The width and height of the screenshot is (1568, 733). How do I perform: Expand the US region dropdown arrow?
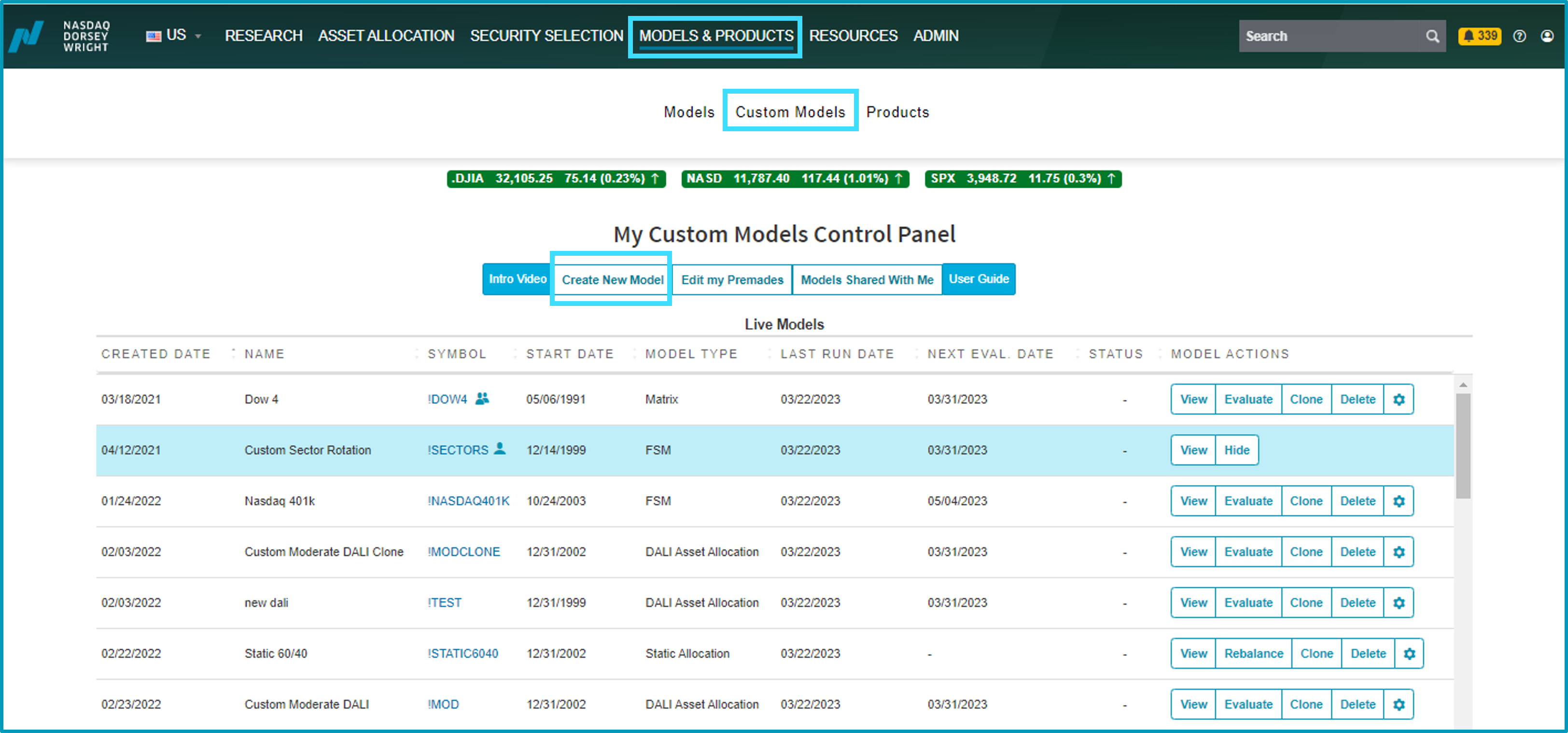pos(198,37)
